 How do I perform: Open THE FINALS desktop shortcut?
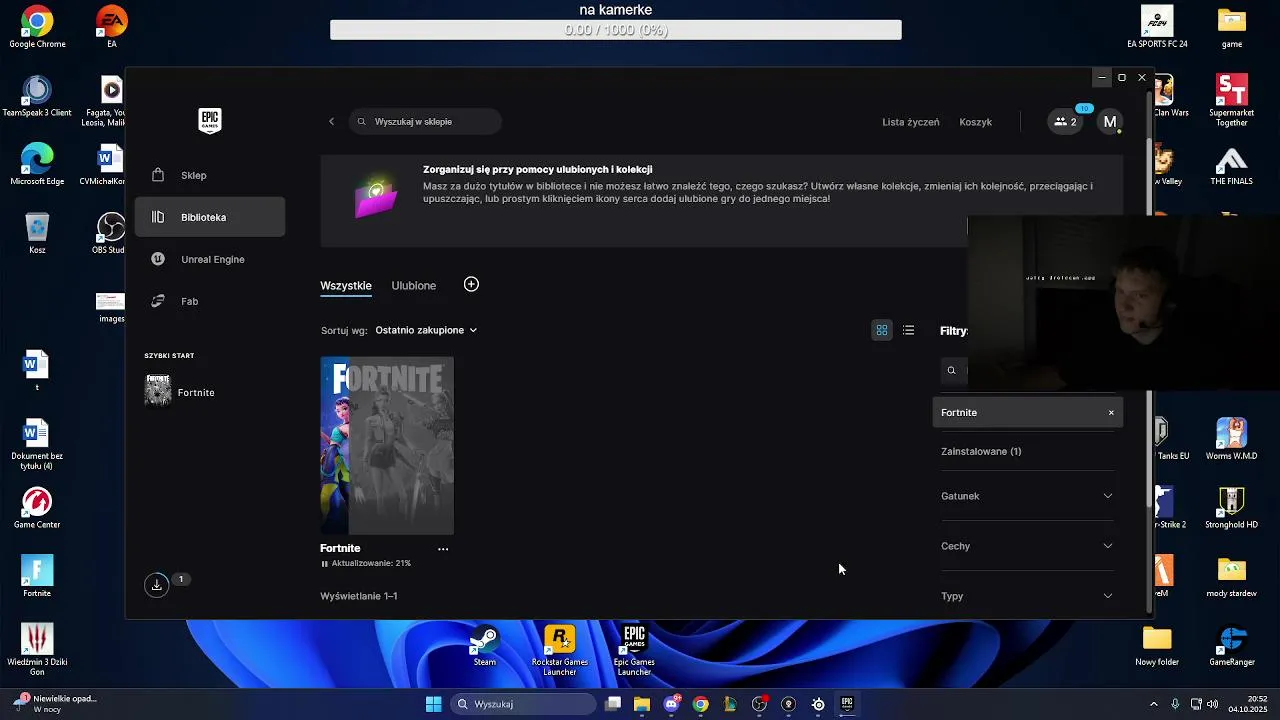pos(1232,164)
